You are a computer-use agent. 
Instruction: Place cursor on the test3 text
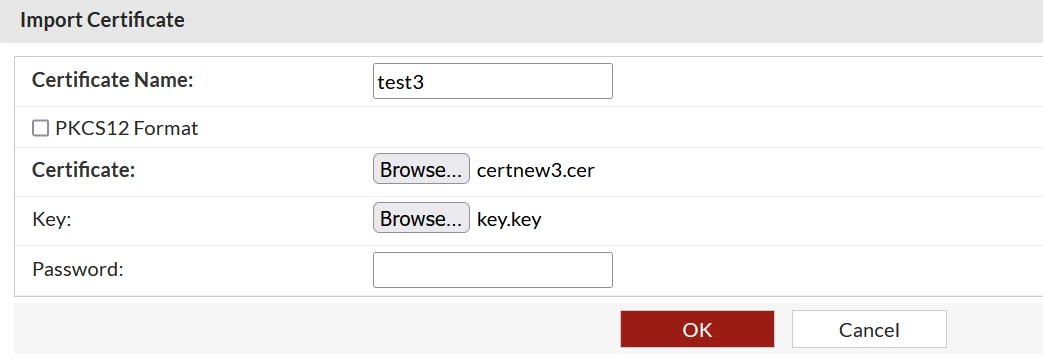click(400, 82)
